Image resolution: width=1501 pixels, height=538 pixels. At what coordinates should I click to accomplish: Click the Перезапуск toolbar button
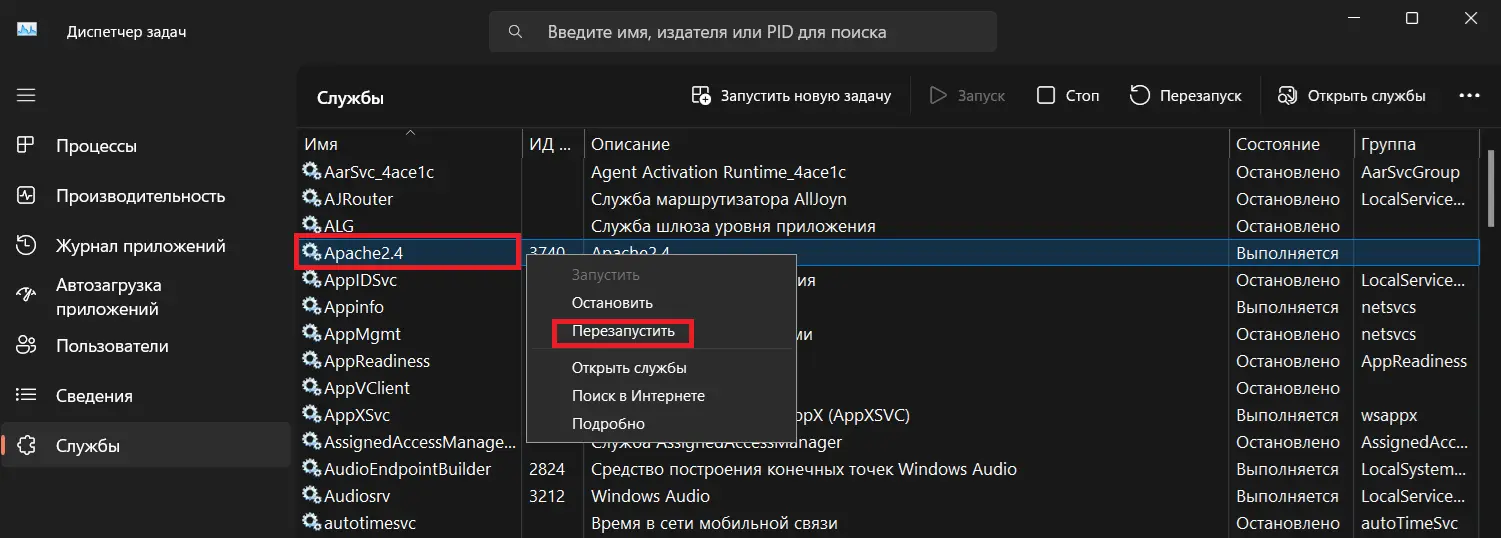point(1185,96)
